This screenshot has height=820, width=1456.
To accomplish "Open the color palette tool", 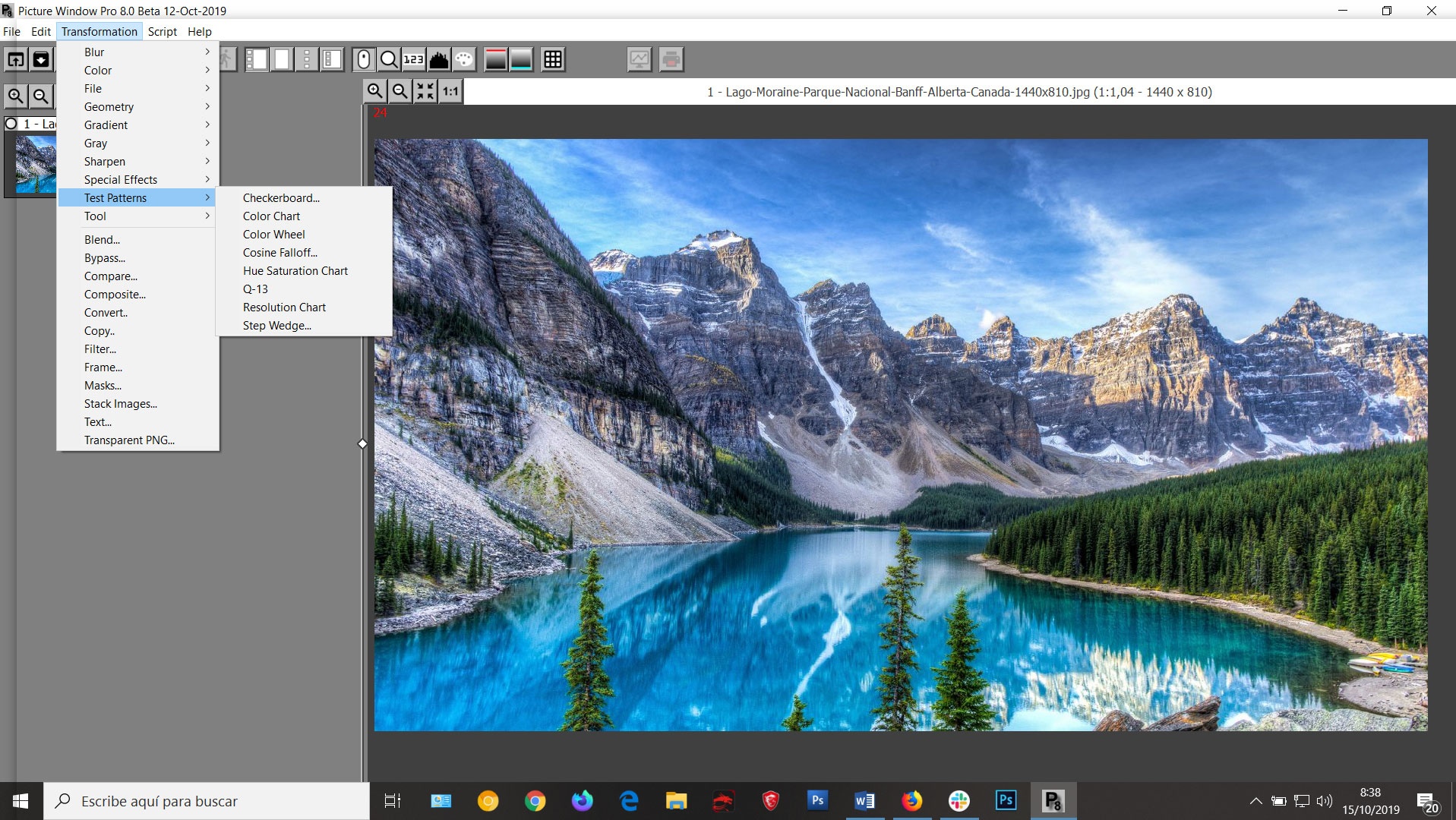I will coord(464,59).
